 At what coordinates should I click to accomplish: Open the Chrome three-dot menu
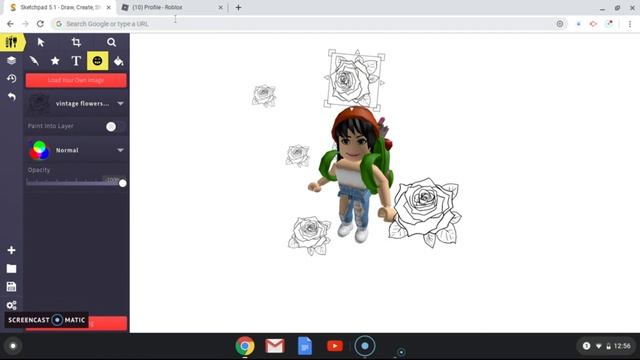[630, 24]
